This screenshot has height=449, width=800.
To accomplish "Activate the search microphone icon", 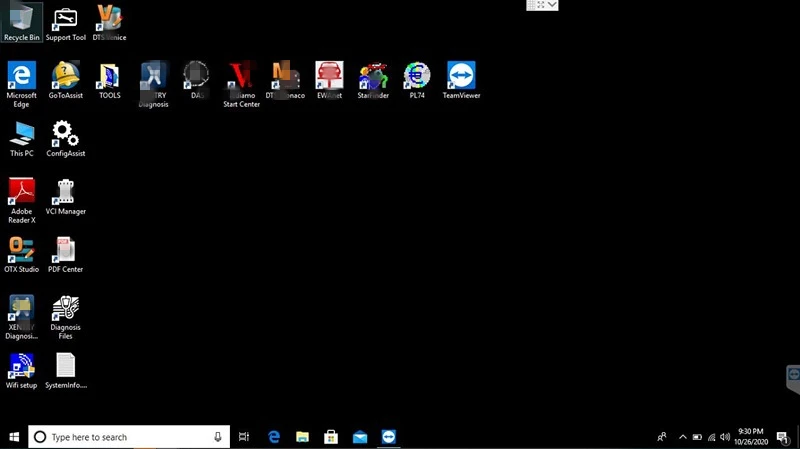I will coord(218,437).
